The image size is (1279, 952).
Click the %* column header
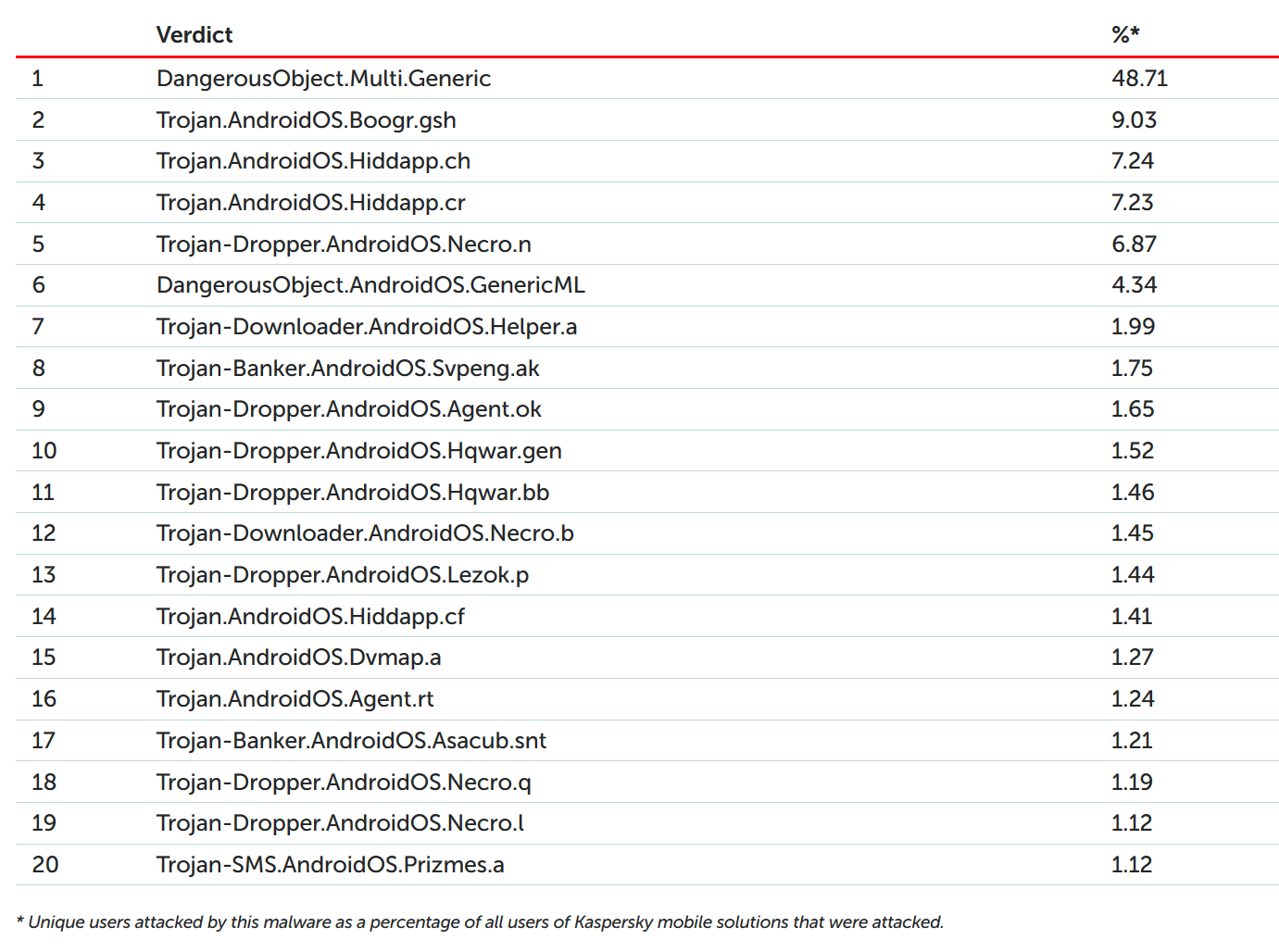coord(1125,35)
